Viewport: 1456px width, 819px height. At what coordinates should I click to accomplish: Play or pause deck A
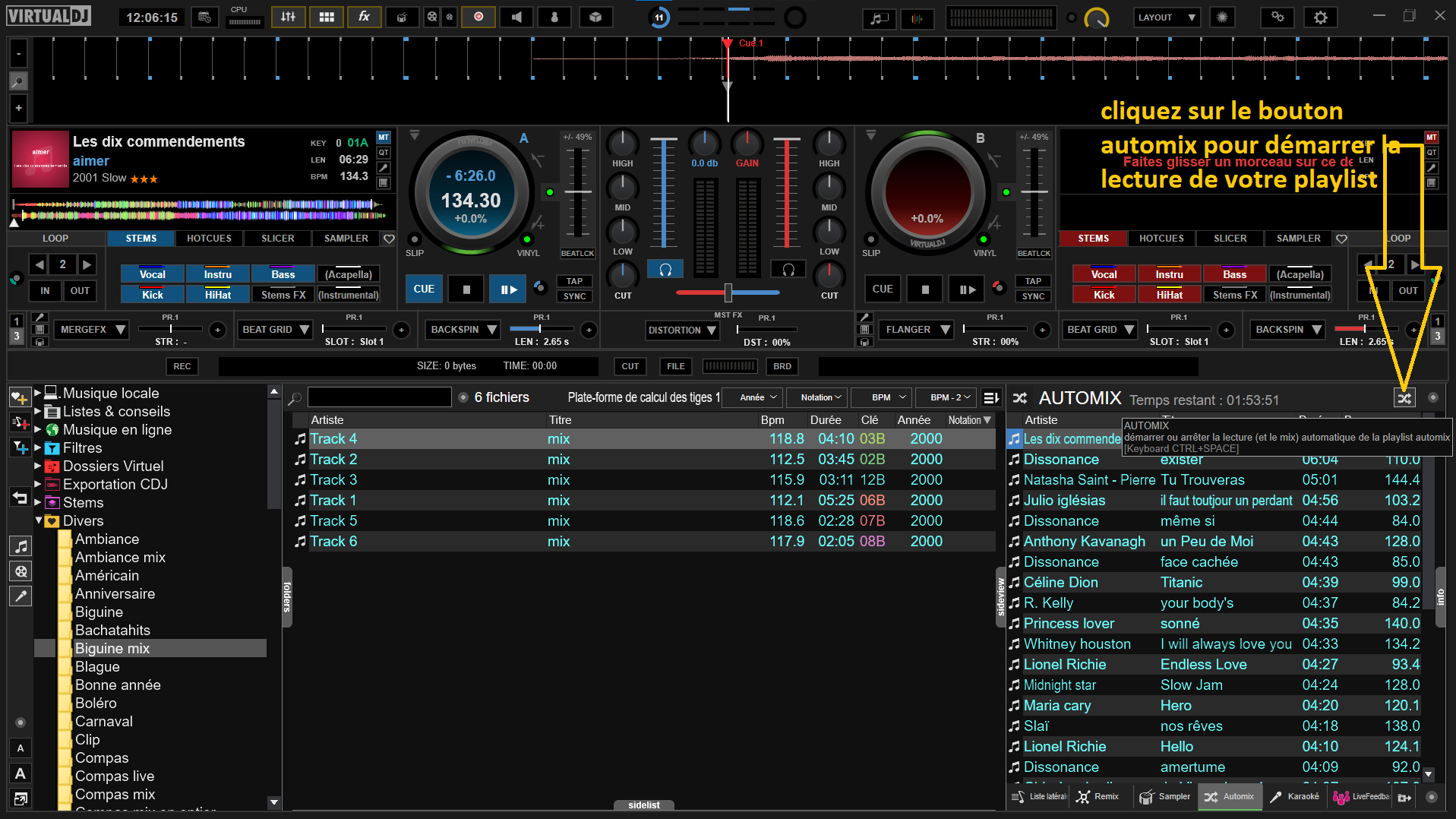tap(508, 289)
